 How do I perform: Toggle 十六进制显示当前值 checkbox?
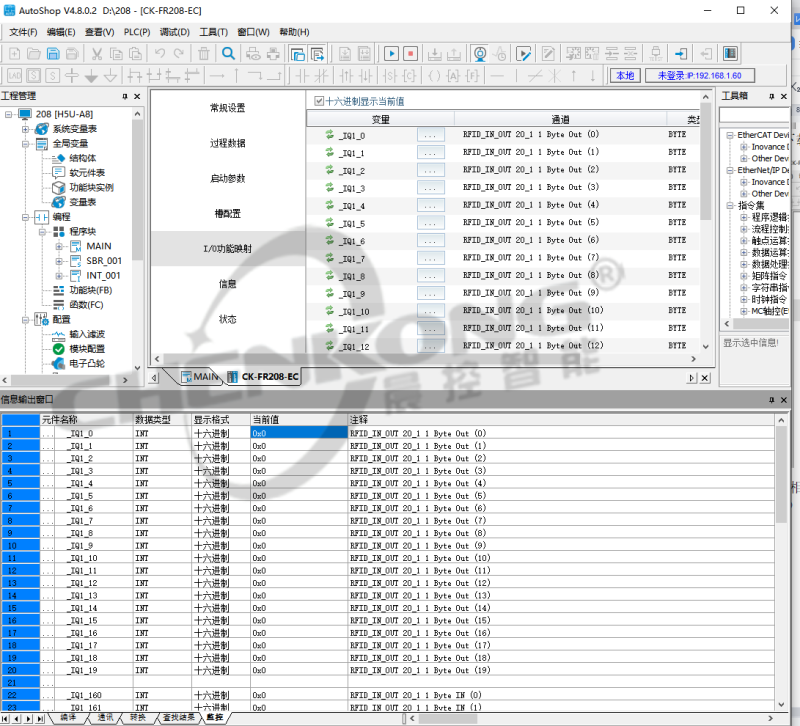click(319, 101)
